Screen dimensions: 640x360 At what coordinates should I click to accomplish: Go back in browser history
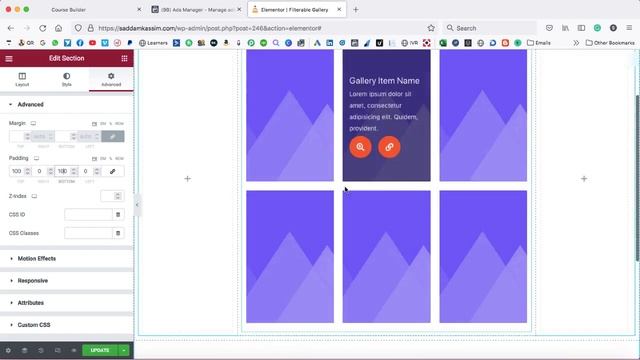click(x=11, y=28)
